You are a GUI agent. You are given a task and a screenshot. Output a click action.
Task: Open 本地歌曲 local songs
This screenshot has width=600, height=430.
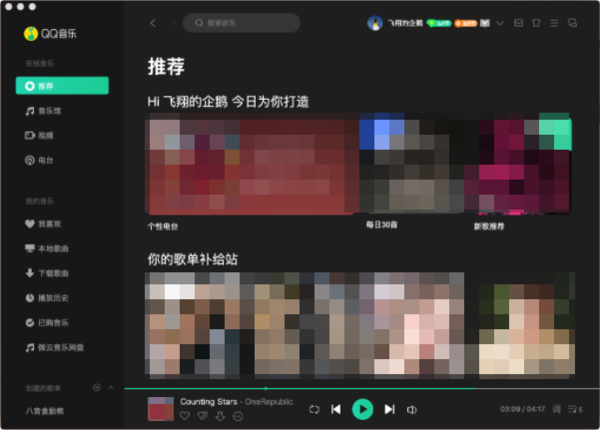pos(47,249)
